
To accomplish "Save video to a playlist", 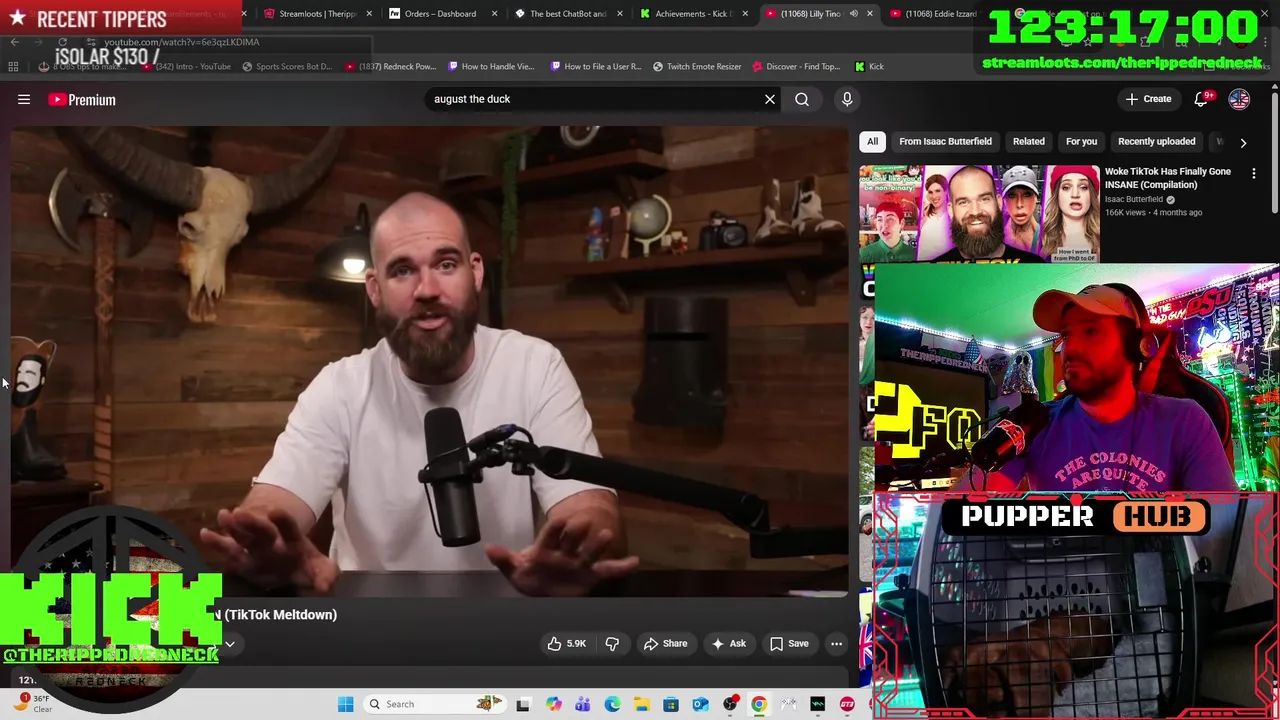I will (x=788, y=644).
